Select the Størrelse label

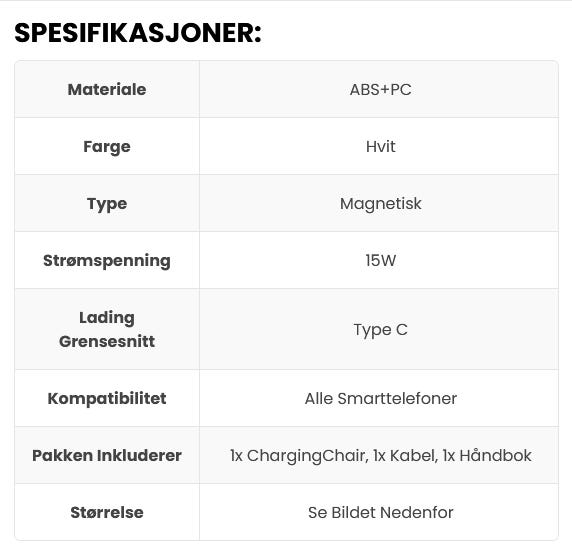[x=107, y=512]
